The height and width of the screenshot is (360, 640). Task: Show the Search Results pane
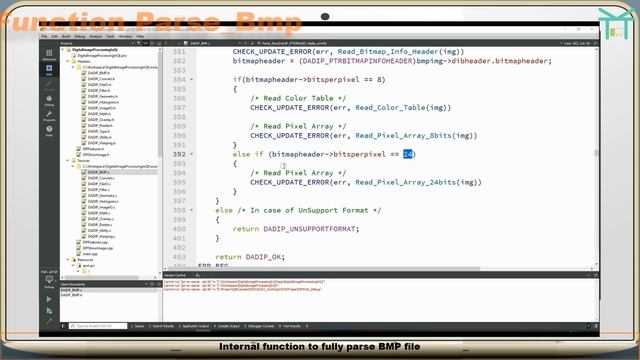point(162,326)
